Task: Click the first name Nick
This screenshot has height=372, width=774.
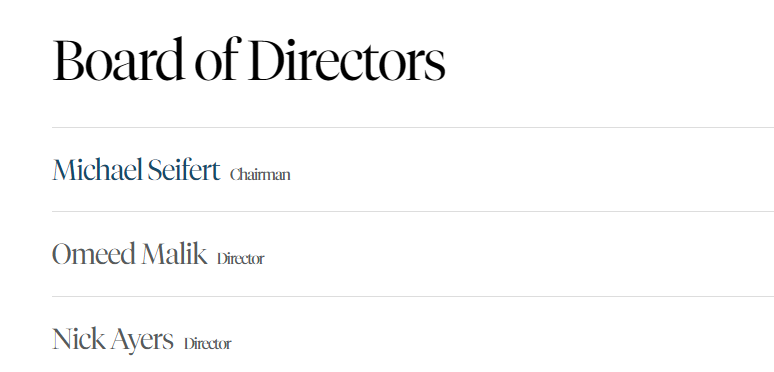Action: [78, 339]
